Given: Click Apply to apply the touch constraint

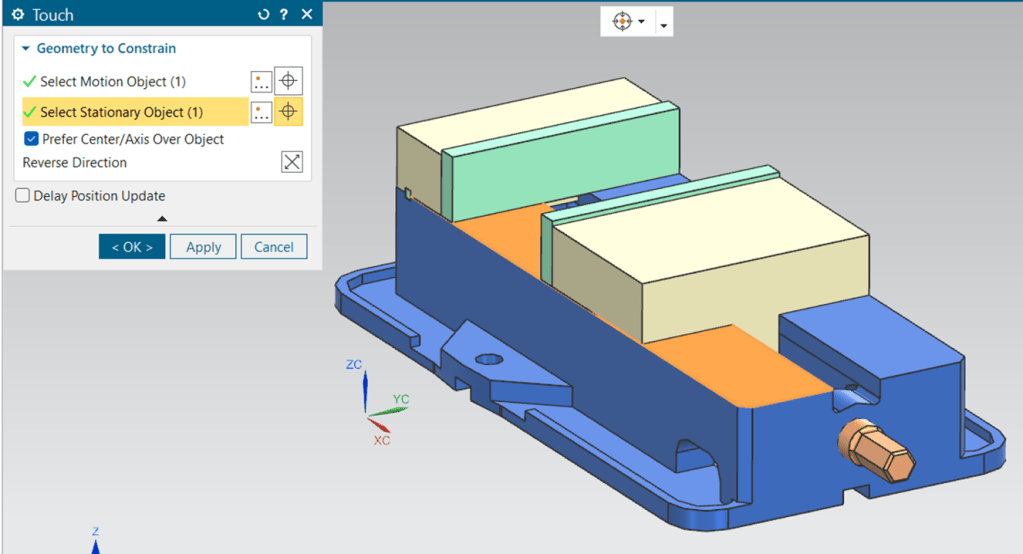Looking at the screenshot, I should coord(203,247).
